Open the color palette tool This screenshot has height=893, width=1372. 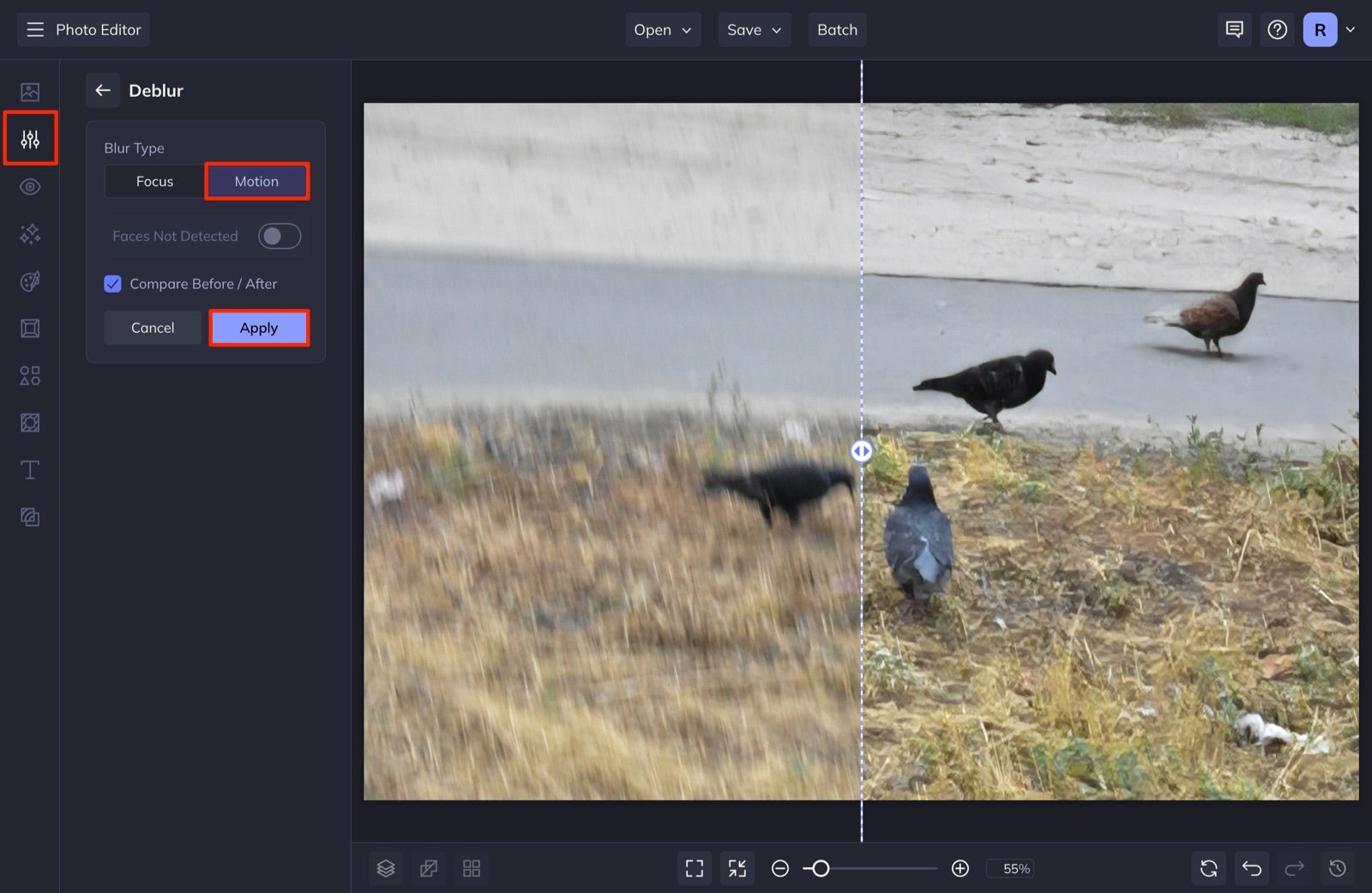[x=30, y=281]
